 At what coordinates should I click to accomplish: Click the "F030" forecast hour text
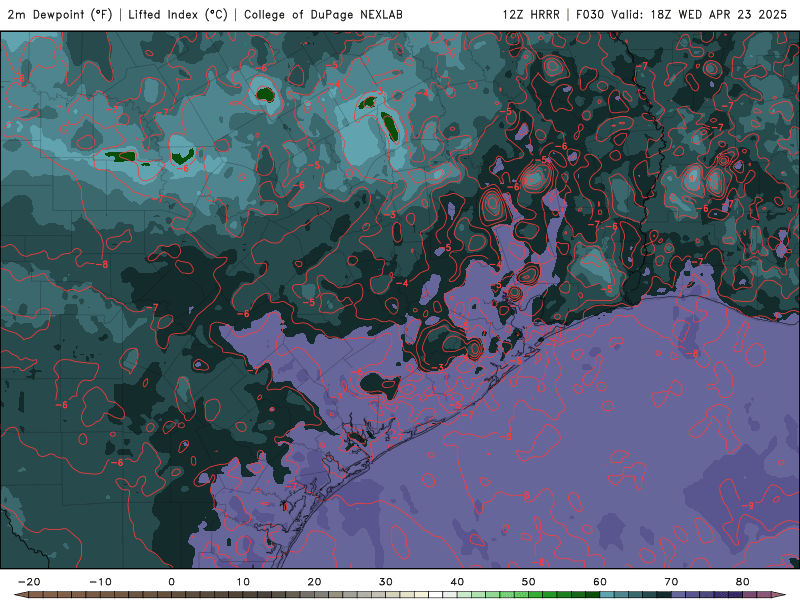click(590, 14)
